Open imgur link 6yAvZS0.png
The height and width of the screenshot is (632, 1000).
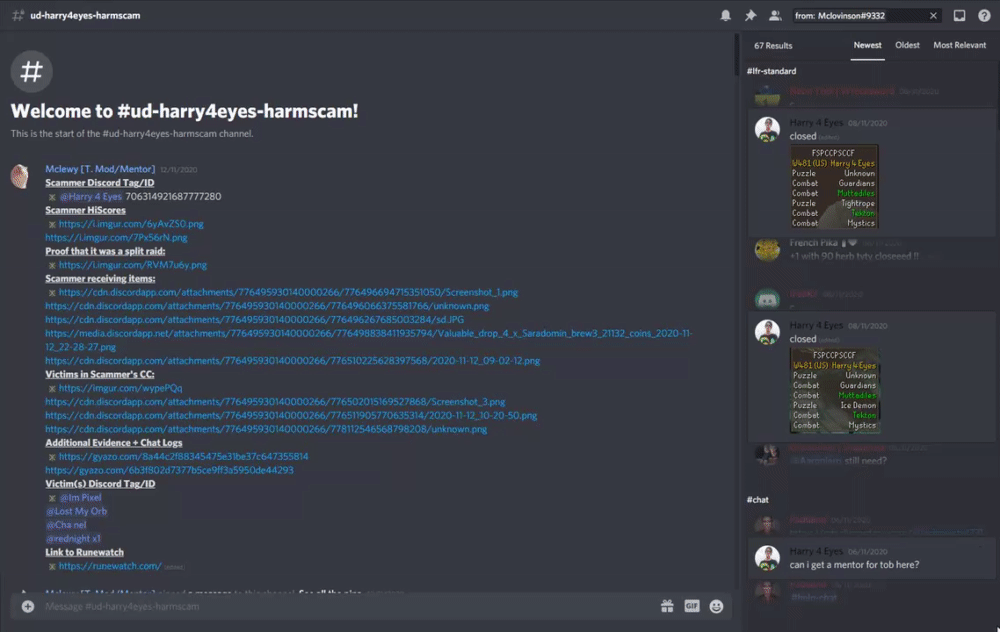[x=131, y=224]
